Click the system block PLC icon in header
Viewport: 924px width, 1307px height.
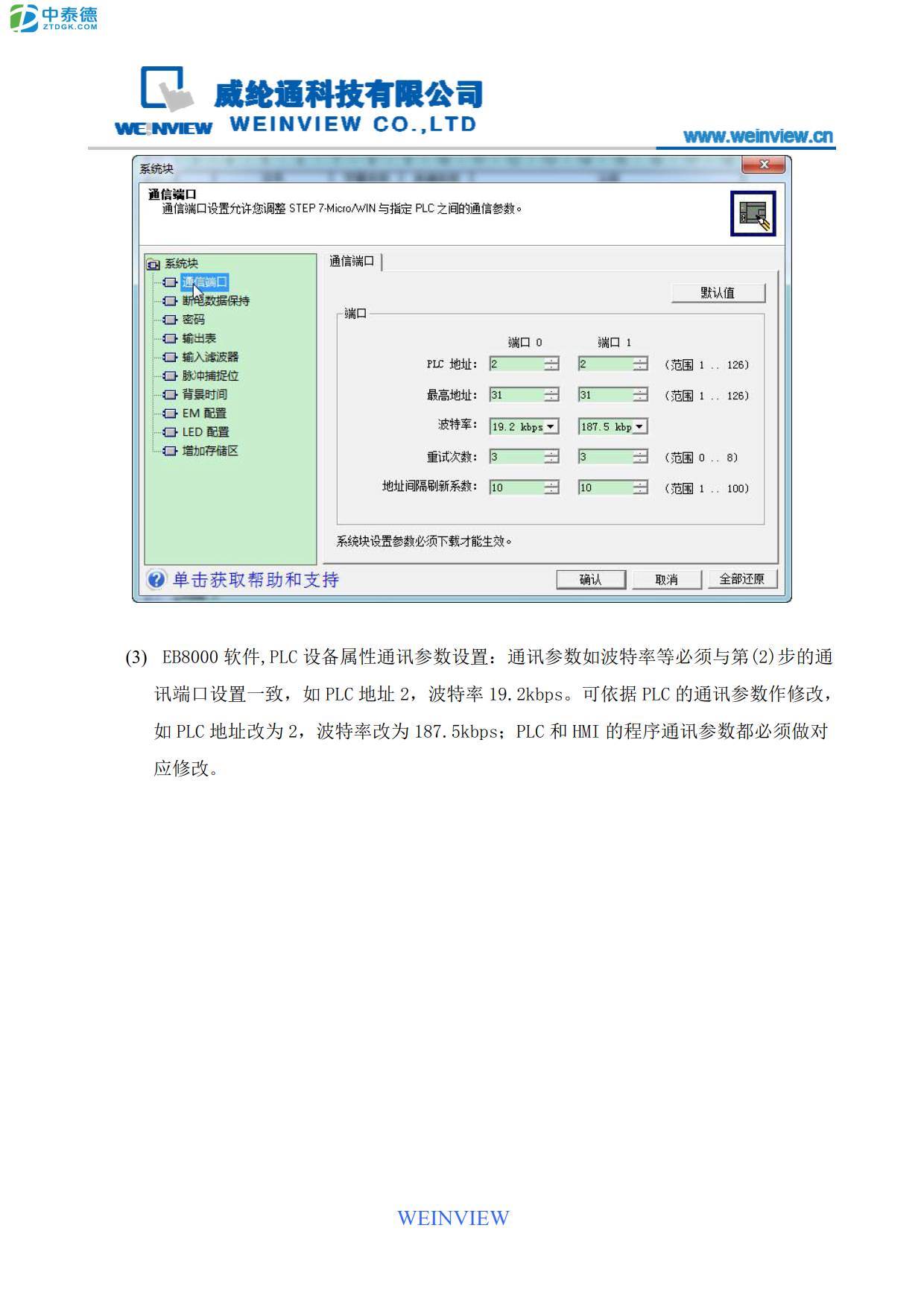(753, 213)
